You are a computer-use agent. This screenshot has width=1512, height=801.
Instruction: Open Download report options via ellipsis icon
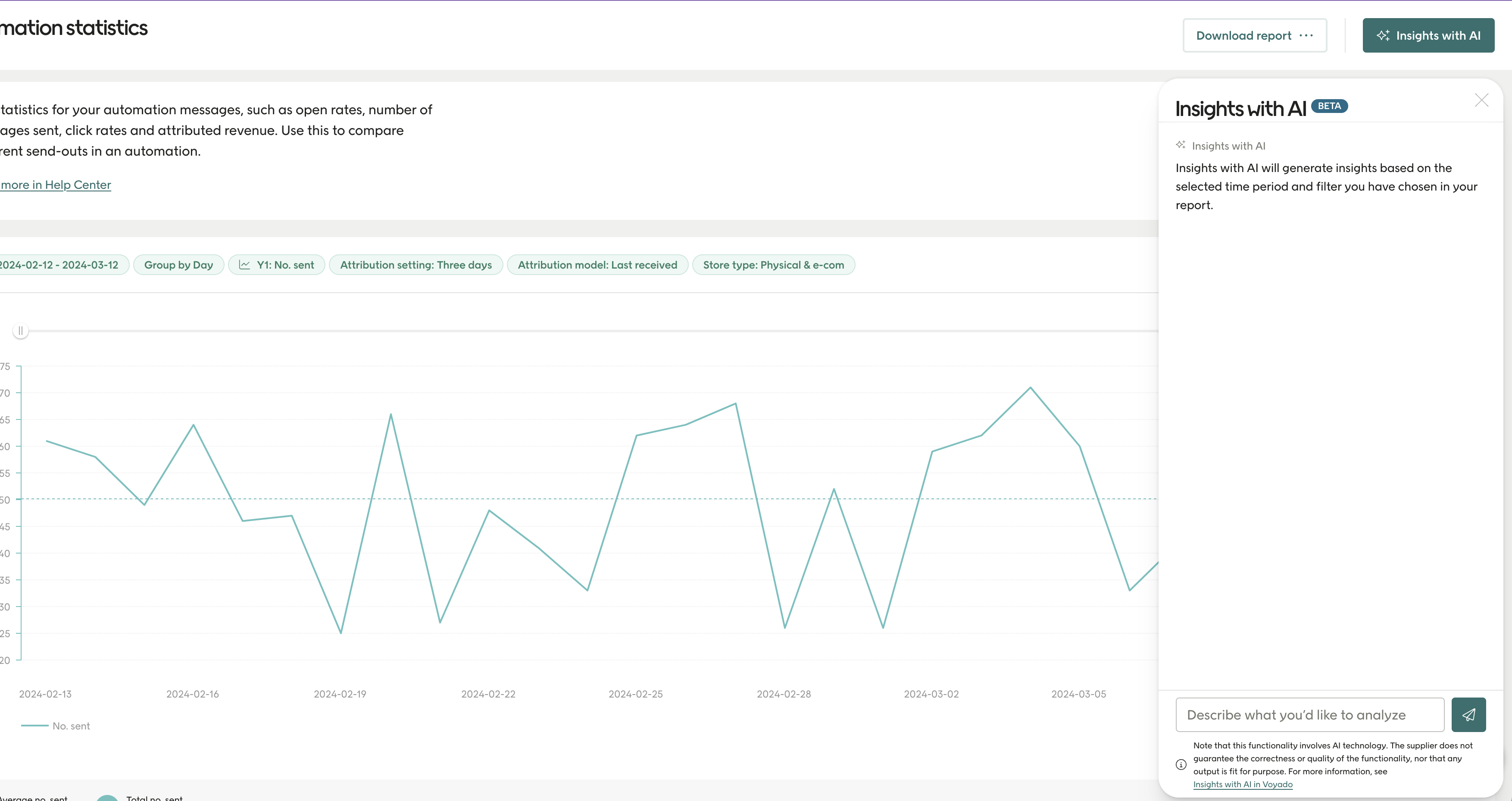tap(1306, 35)
